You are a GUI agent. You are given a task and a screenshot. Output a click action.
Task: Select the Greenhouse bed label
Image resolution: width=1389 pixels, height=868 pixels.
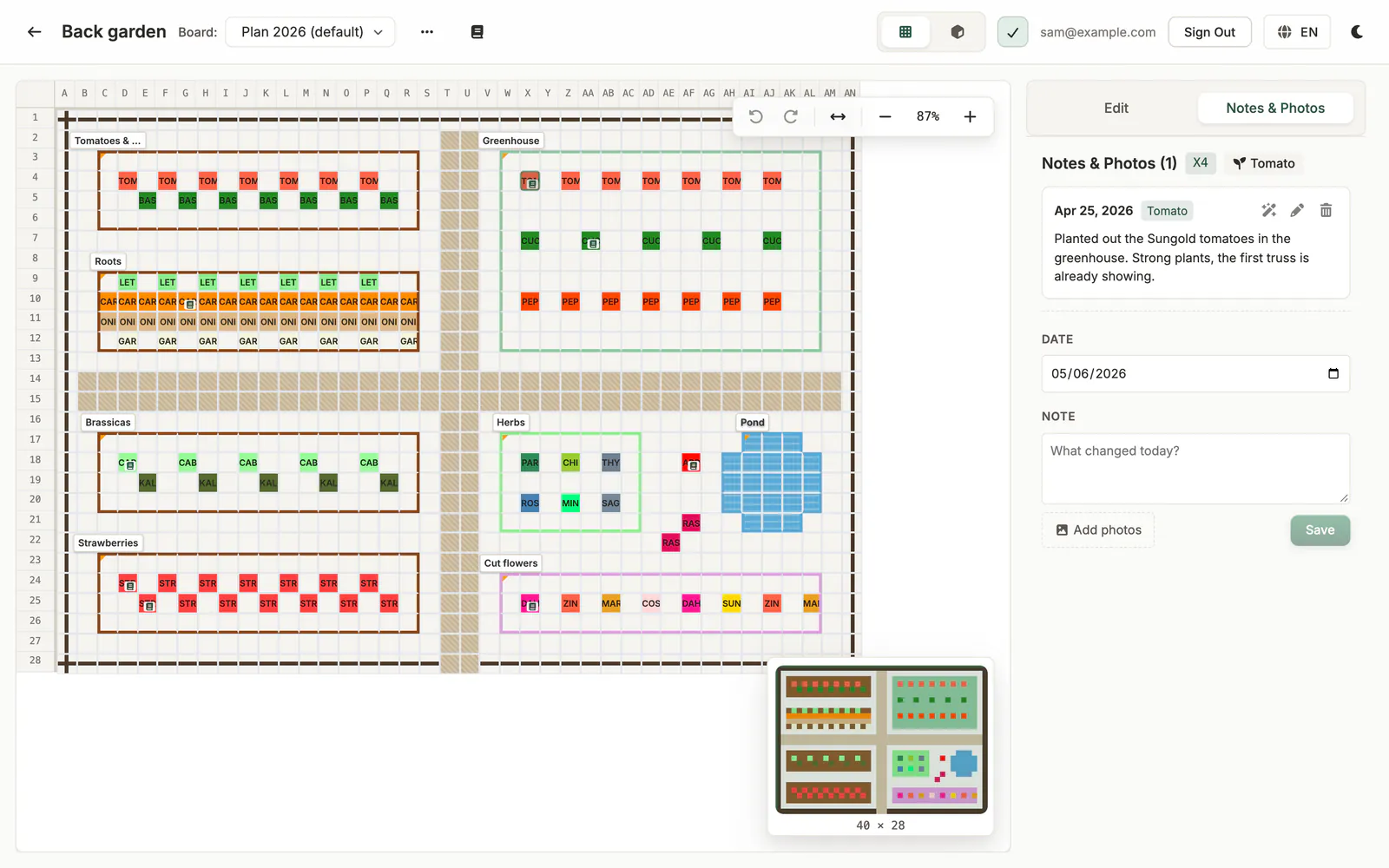coord(510,141)
